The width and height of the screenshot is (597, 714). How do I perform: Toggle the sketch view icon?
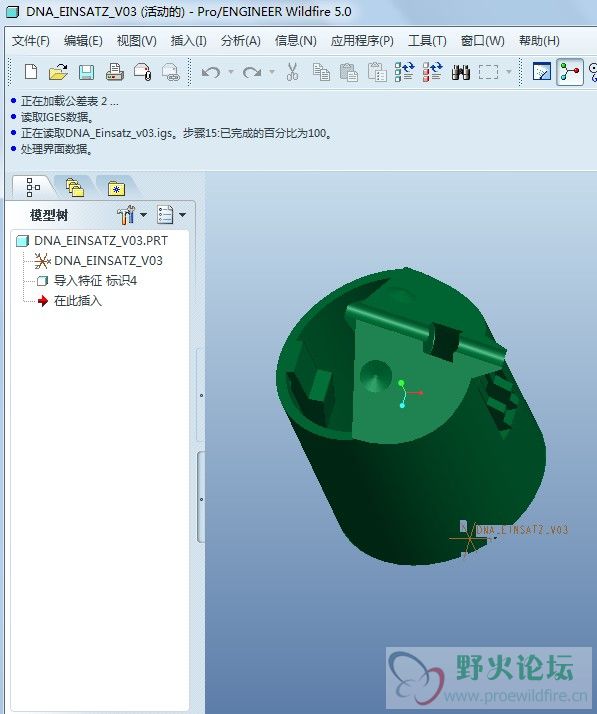point(542,72)
